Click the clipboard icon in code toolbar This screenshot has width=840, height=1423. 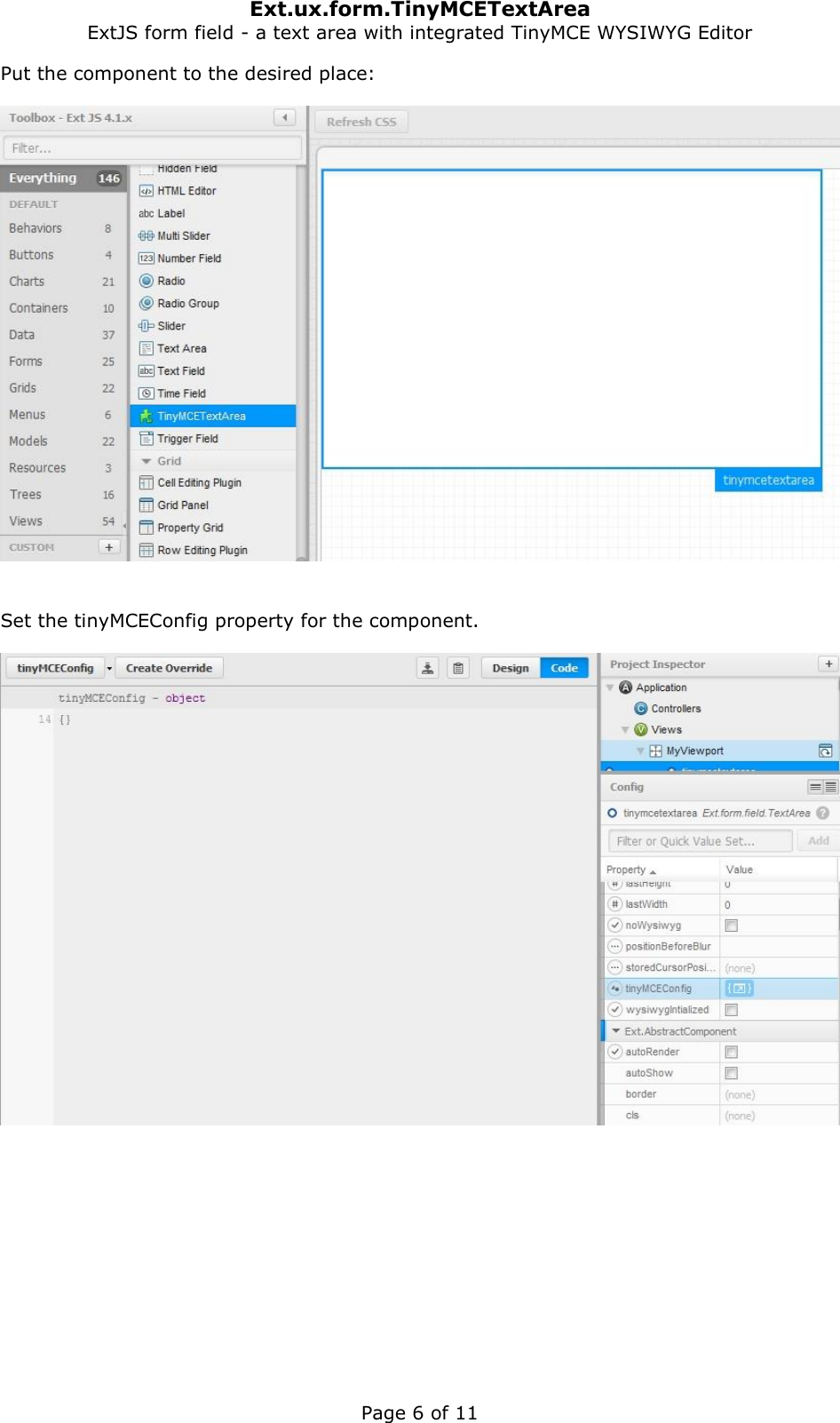coord(458,668)
